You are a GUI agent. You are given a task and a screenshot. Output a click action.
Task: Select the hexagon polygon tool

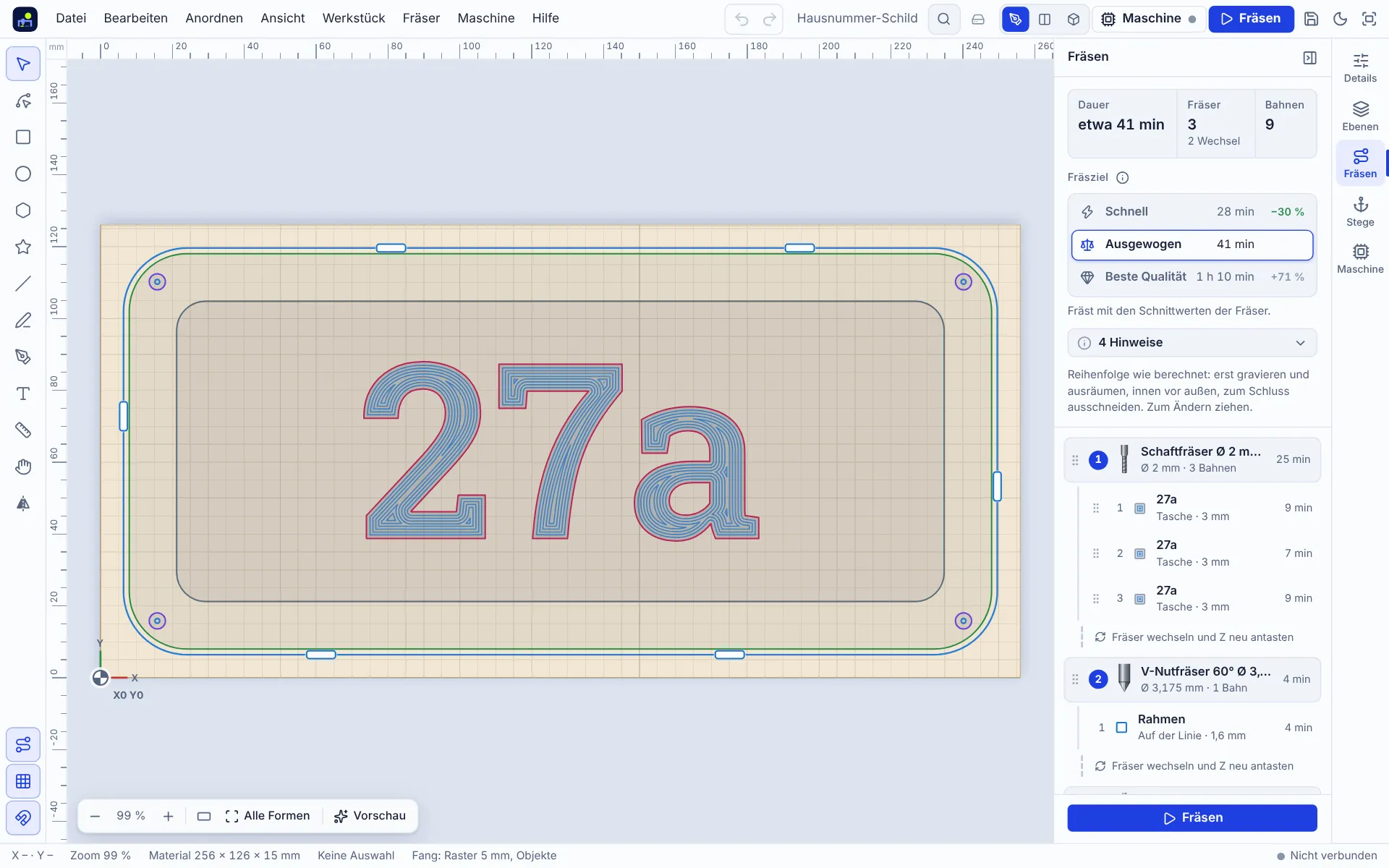pyautogui.click(x=23, y=210)
